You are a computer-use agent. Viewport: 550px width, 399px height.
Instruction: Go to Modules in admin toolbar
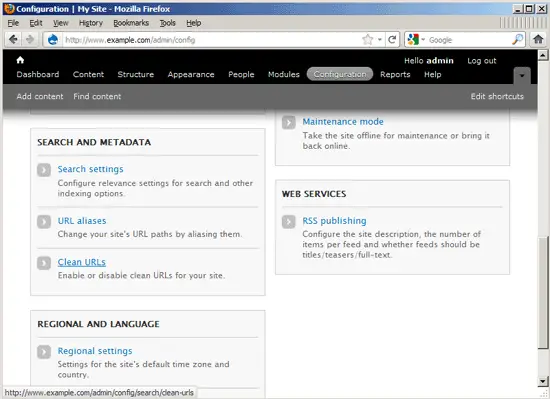tap(284, 74)
